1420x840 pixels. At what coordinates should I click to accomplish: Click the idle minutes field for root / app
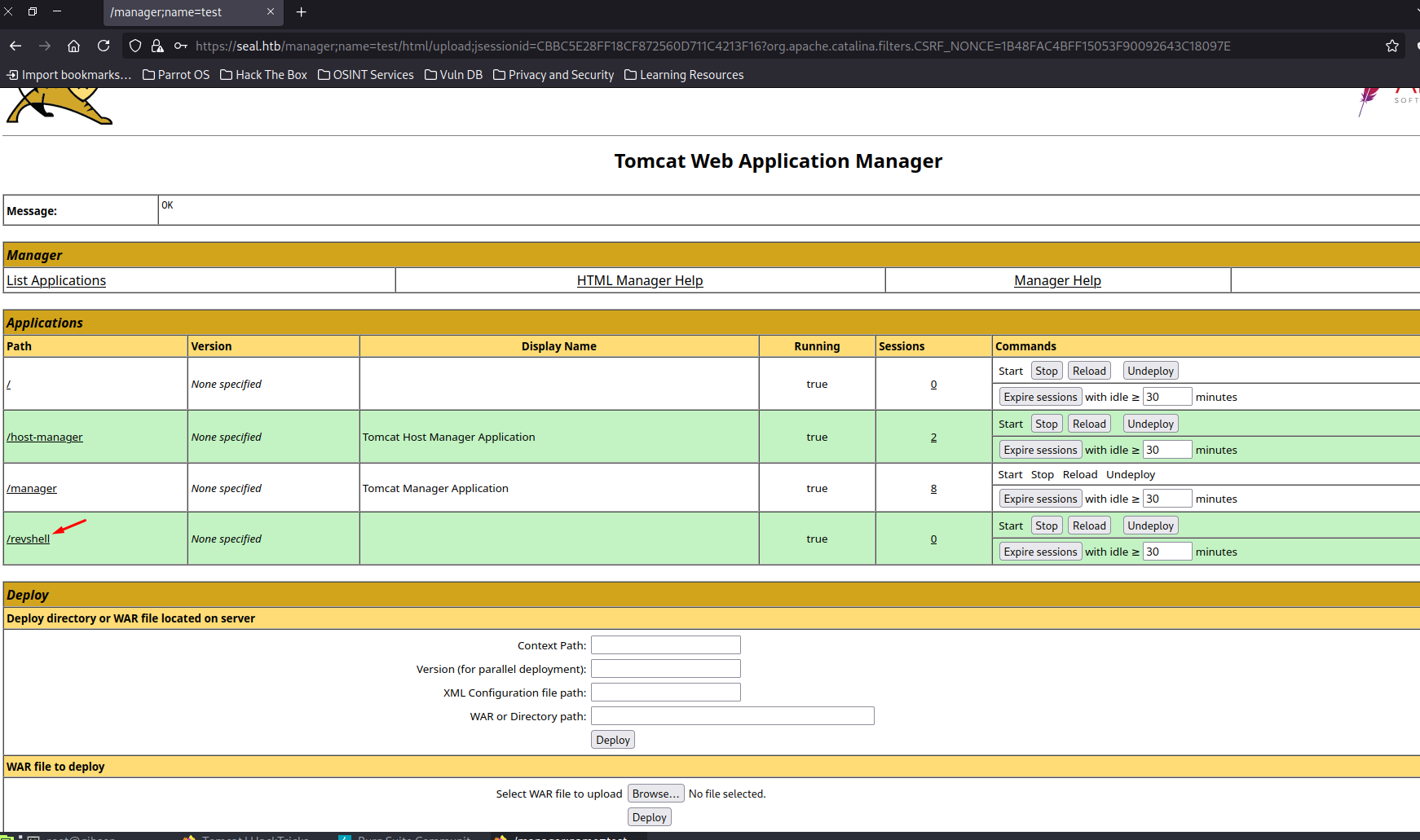(x=1167, y=397)
